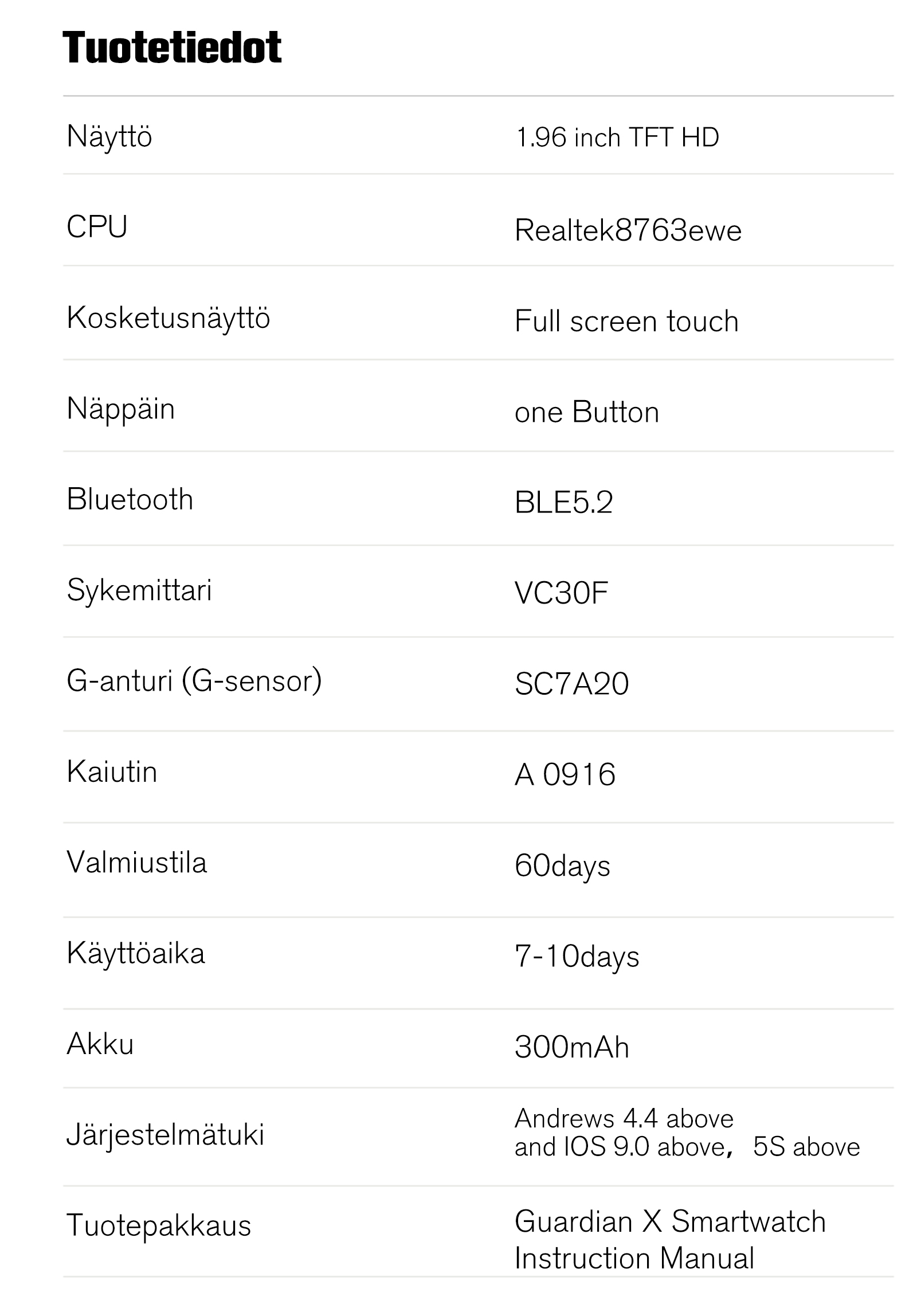Click the Tuotetiedot heading
The image size is (917, 1316).
(172, 47)
